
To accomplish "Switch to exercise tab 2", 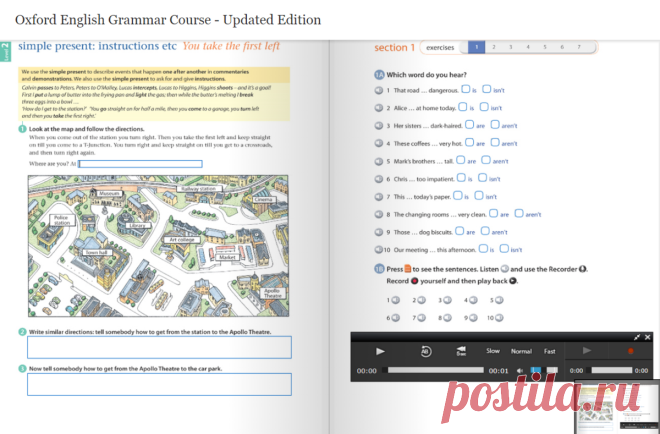I will point(494,47).
